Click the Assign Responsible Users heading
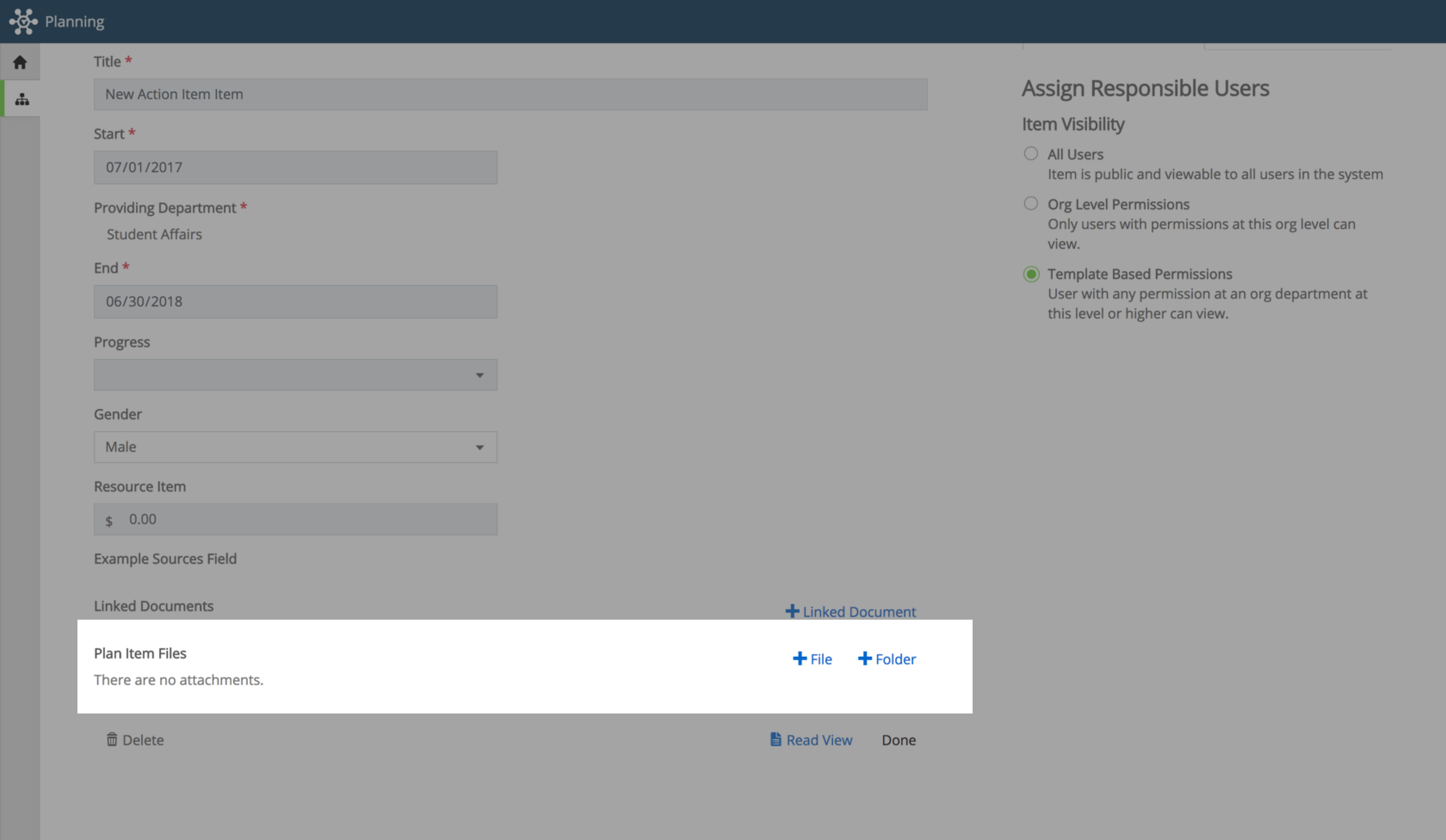The height and width of the screenshot is (840, 1446). pos(1145,88)
